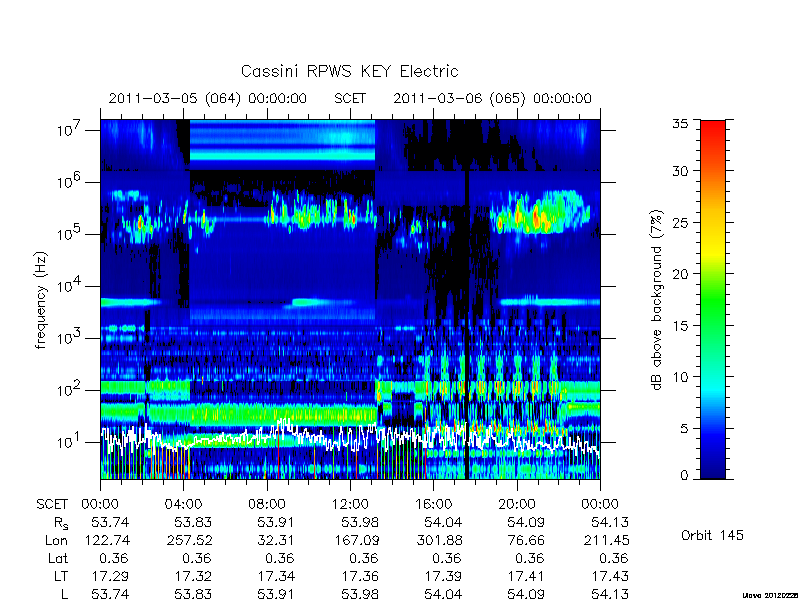
Task: Select longitude value 257.52
Action: coord(189,540)
